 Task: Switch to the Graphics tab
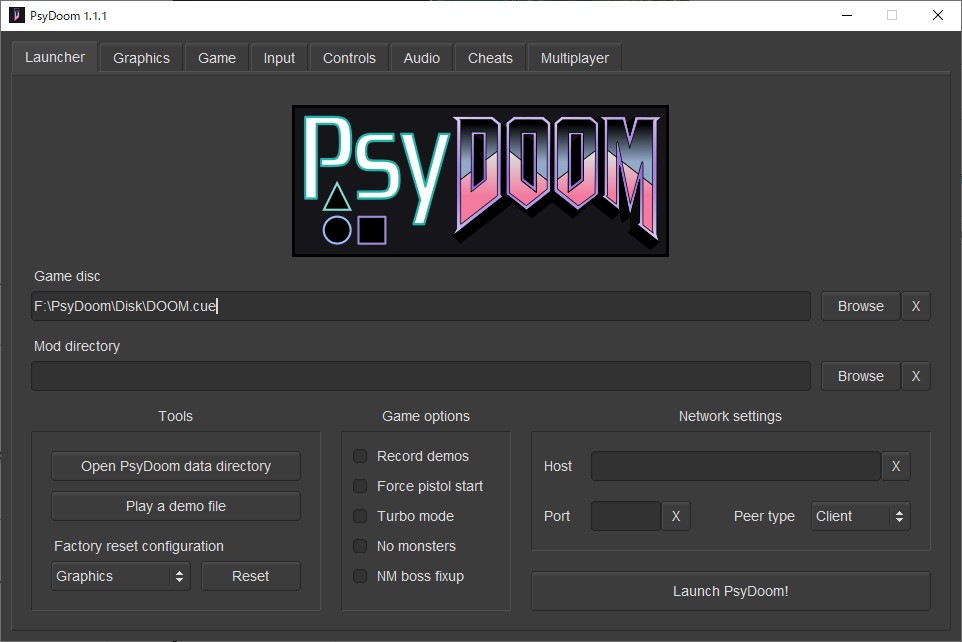(x=141, y=58)
